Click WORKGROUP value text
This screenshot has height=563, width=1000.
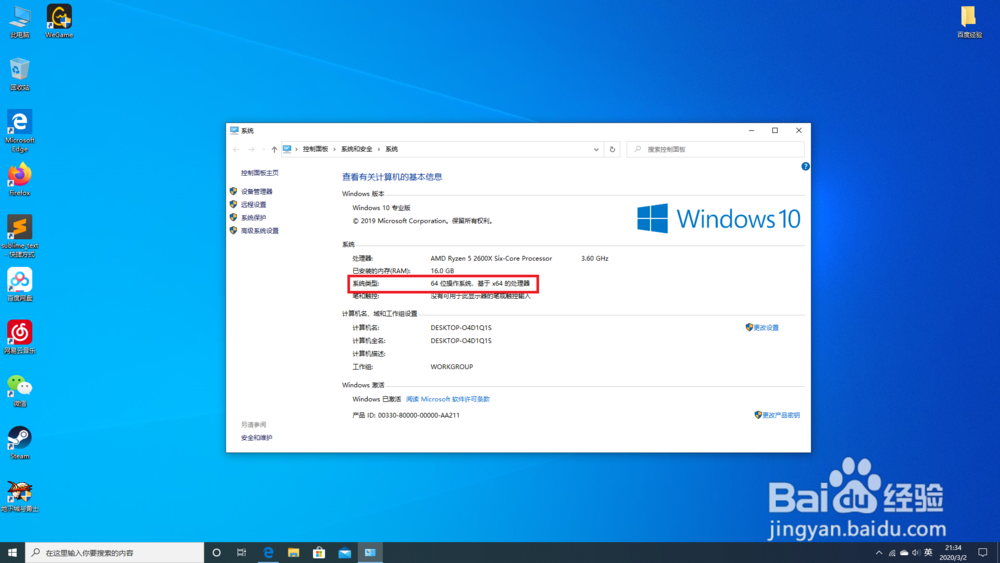coord(452,367)
